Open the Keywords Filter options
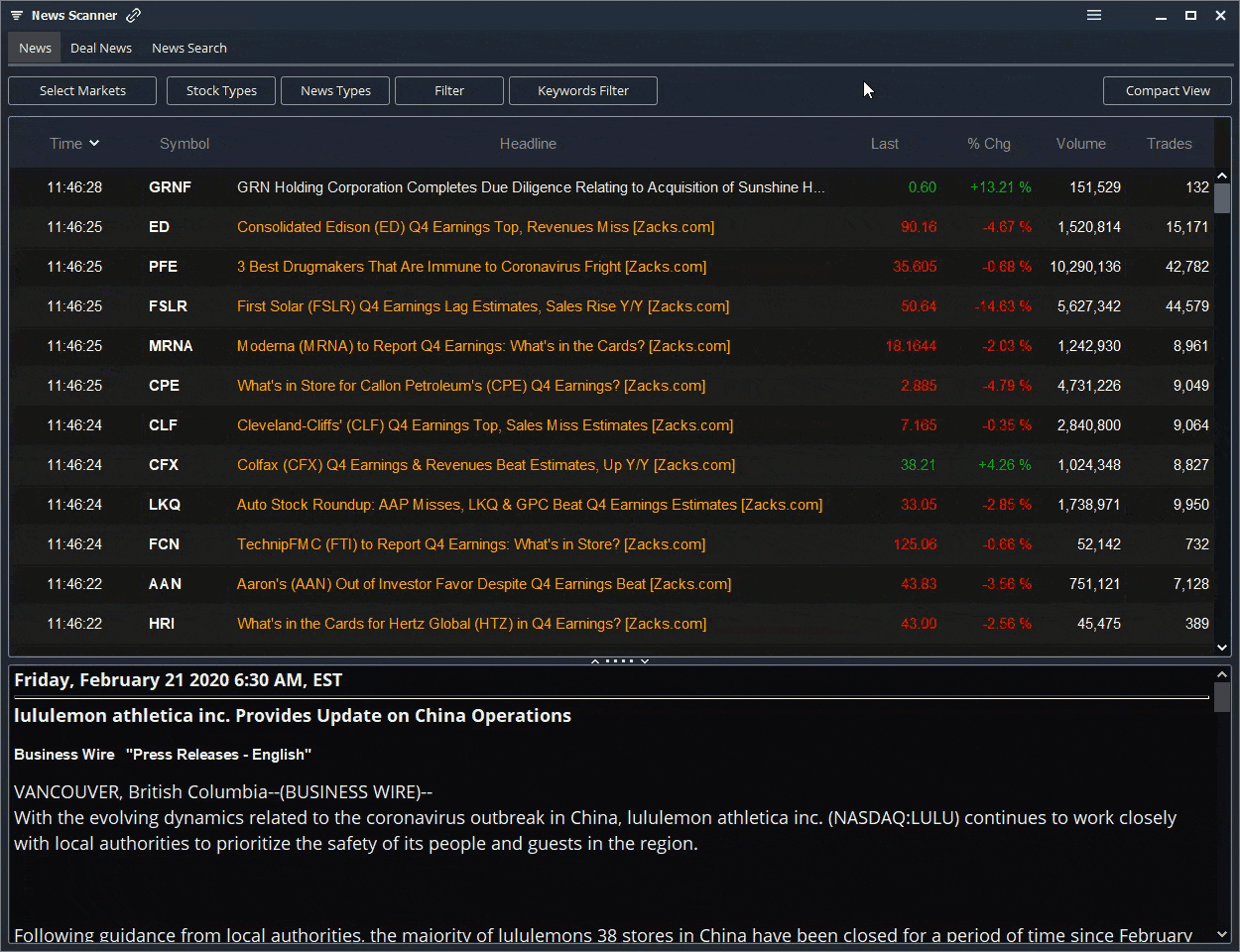 pyautogui.click(x=583, y=90)
